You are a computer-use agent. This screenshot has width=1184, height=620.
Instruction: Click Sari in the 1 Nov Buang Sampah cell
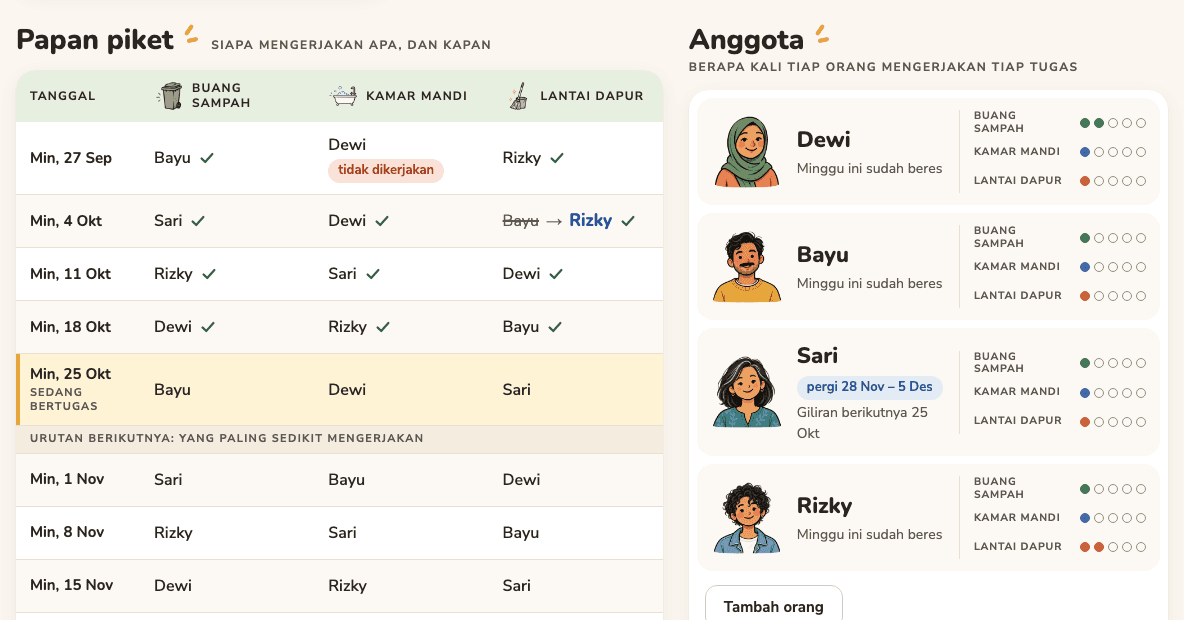[168, 480]
